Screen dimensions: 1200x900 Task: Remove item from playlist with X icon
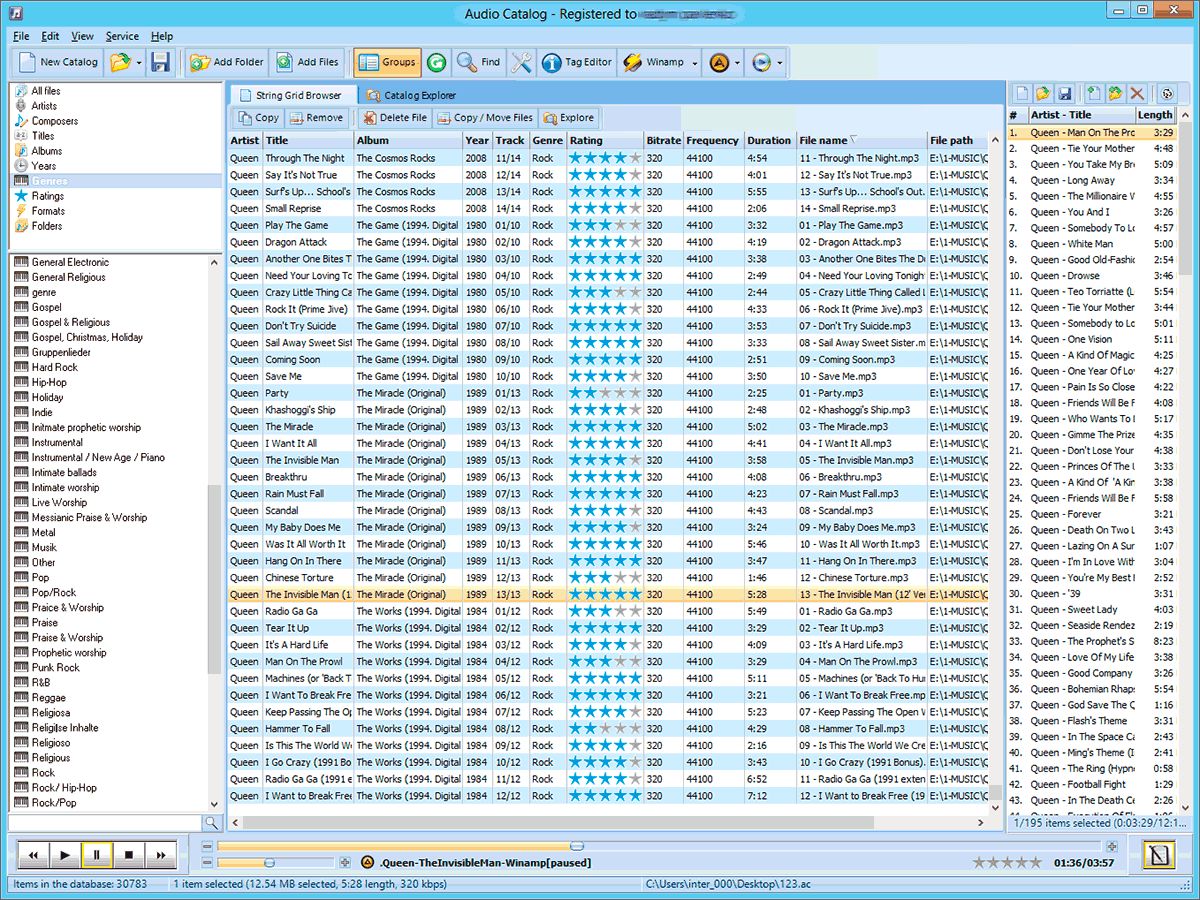pos(1137,93)
